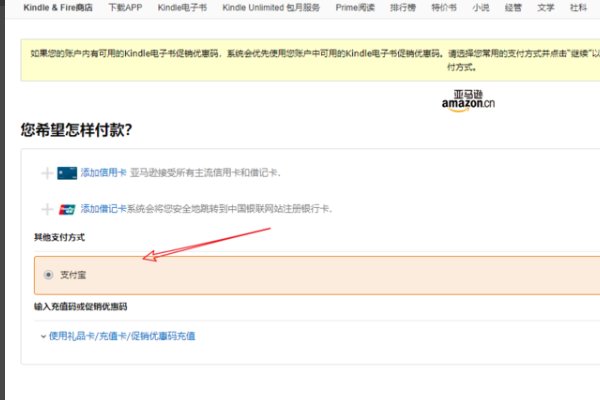Open the 社科 category
Screen dimensions: 600x400
[578, 7]
